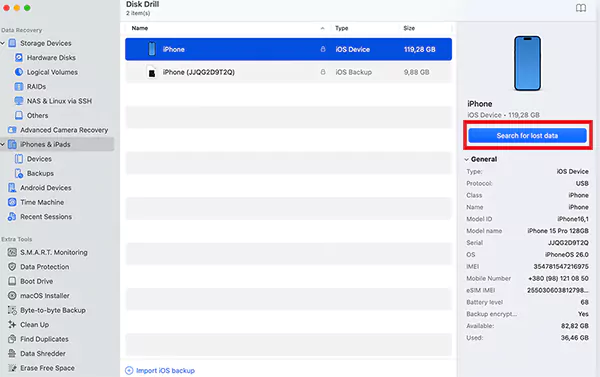Click the iPhone preview image in details panel
This screenshot has height=377, width=600.
point(527,63)
